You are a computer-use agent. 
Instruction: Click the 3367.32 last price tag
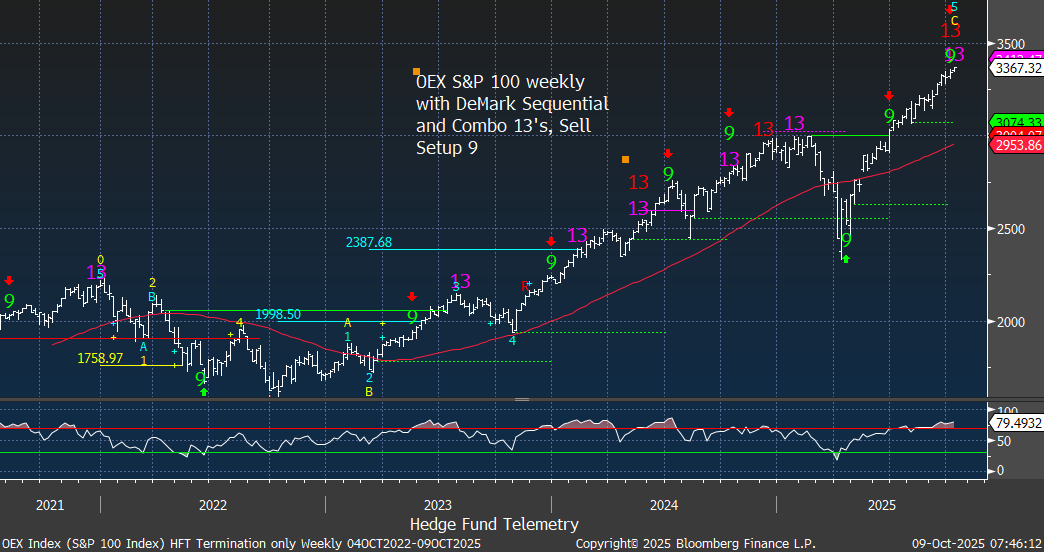pos(1017,69)
